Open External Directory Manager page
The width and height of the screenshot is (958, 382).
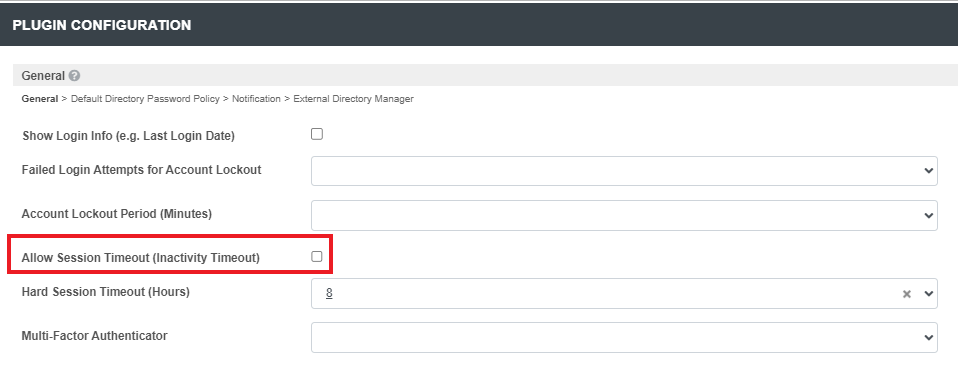(x=353, y=98)
